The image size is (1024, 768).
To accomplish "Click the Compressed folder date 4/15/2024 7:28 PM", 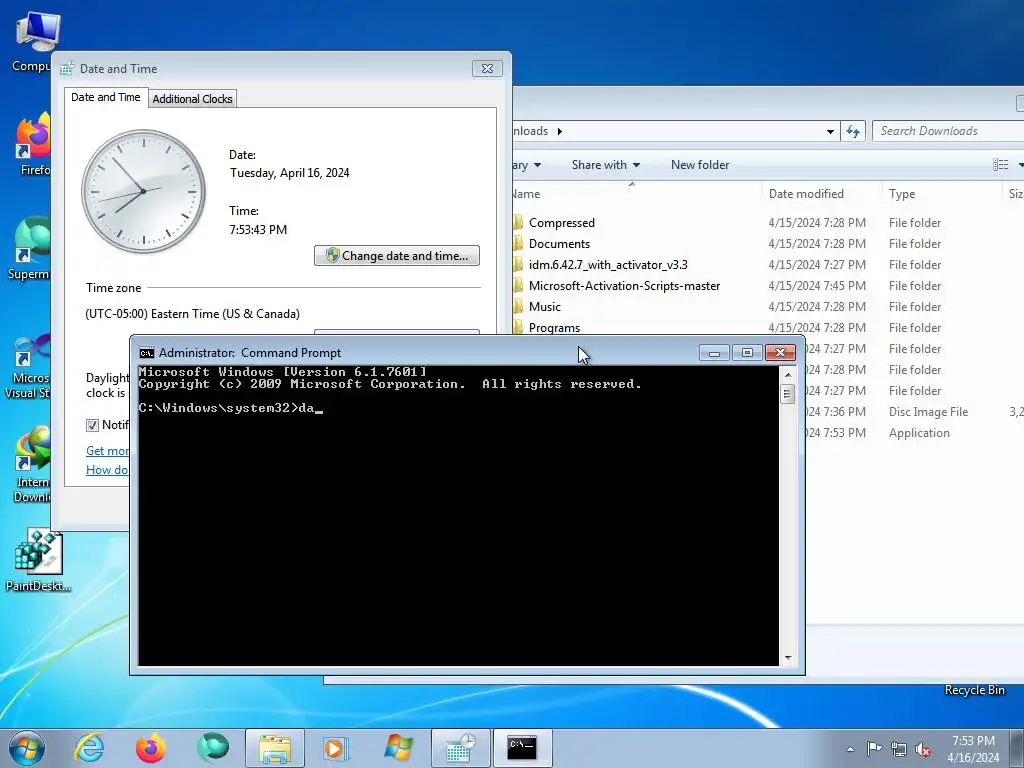I will click(817, 223).
